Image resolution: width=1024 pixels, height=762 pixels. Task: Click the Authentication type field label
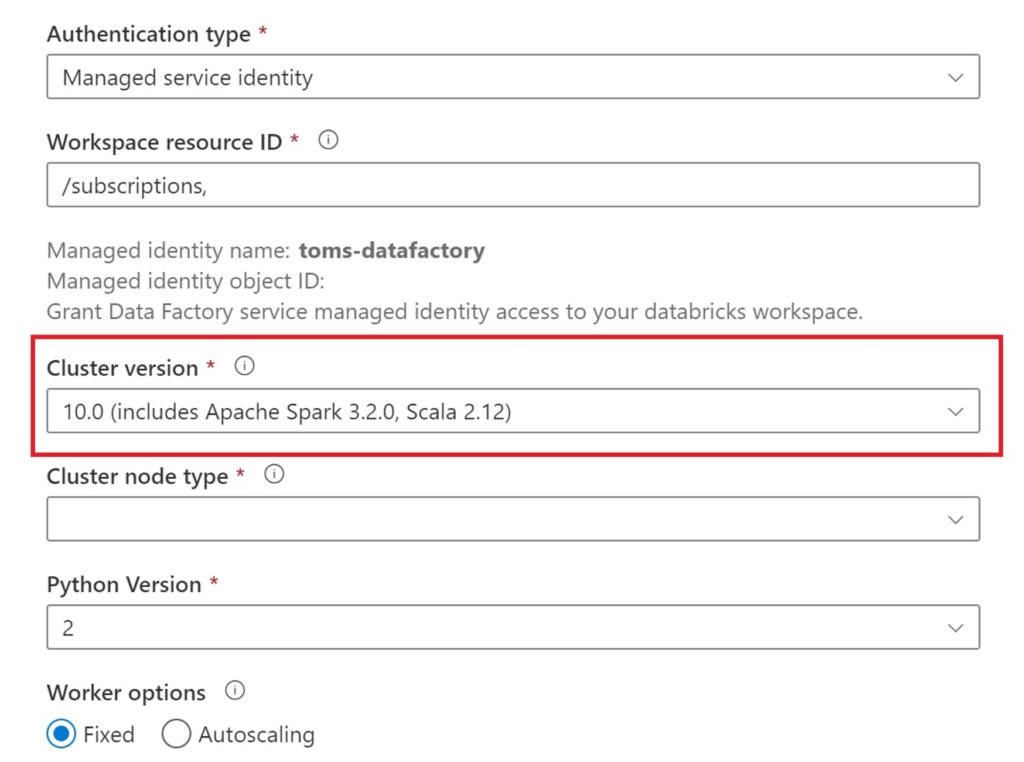coord(148,34)
